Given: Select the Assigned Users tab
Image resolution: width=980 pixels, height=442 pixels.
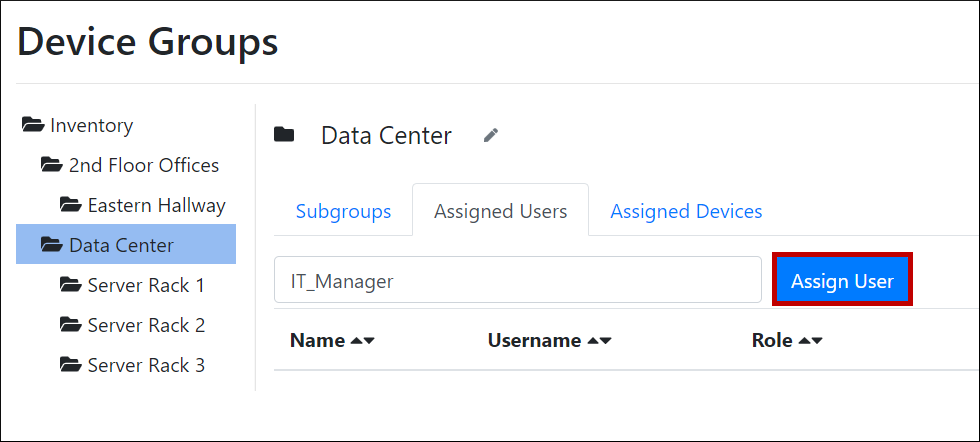Looking at the screenshot, I should (500, 211).
